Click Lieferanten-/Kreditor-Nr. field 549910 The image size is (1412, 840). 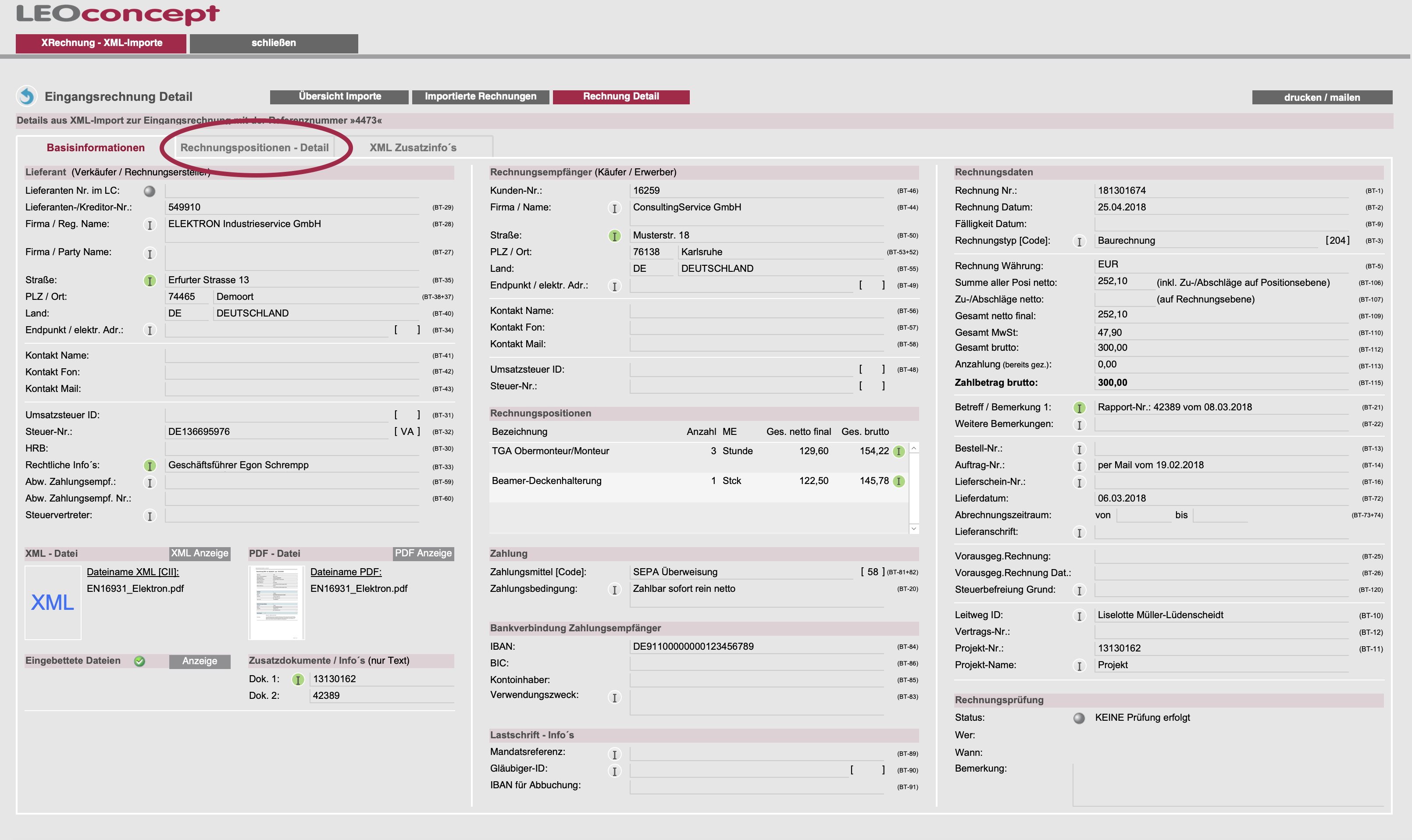pyautogui.click(x=292, y=207)
